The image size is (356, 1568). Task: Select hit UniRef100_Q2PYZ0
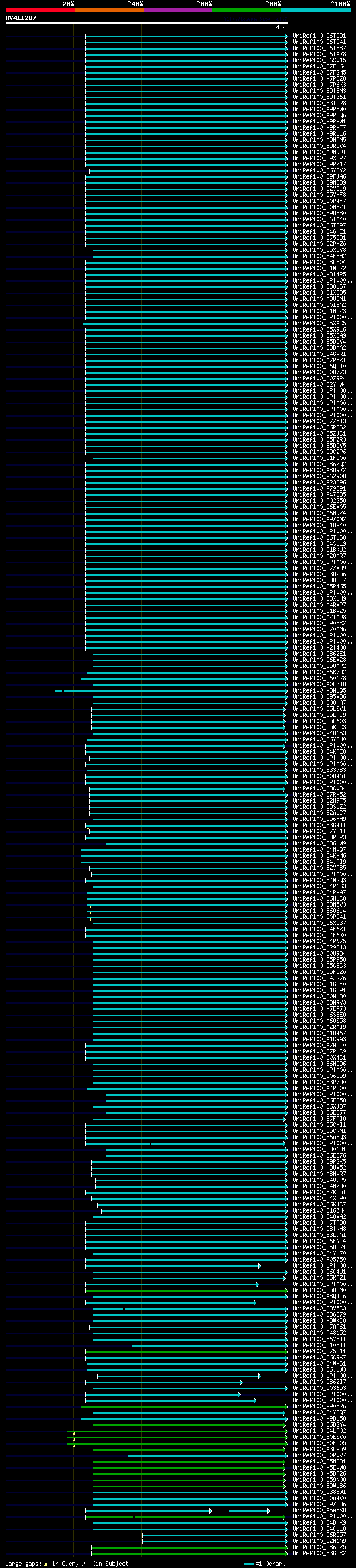(319, 244)
